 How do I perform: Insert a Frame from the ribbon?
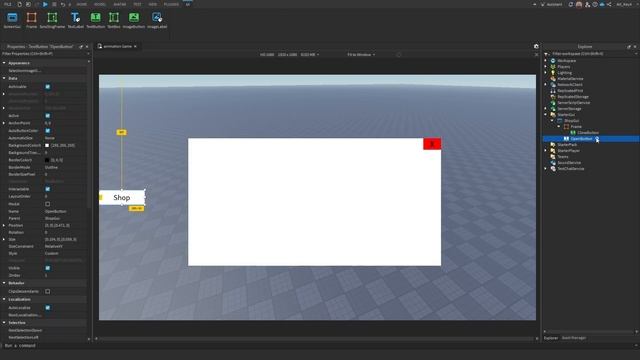coord(31,20)
